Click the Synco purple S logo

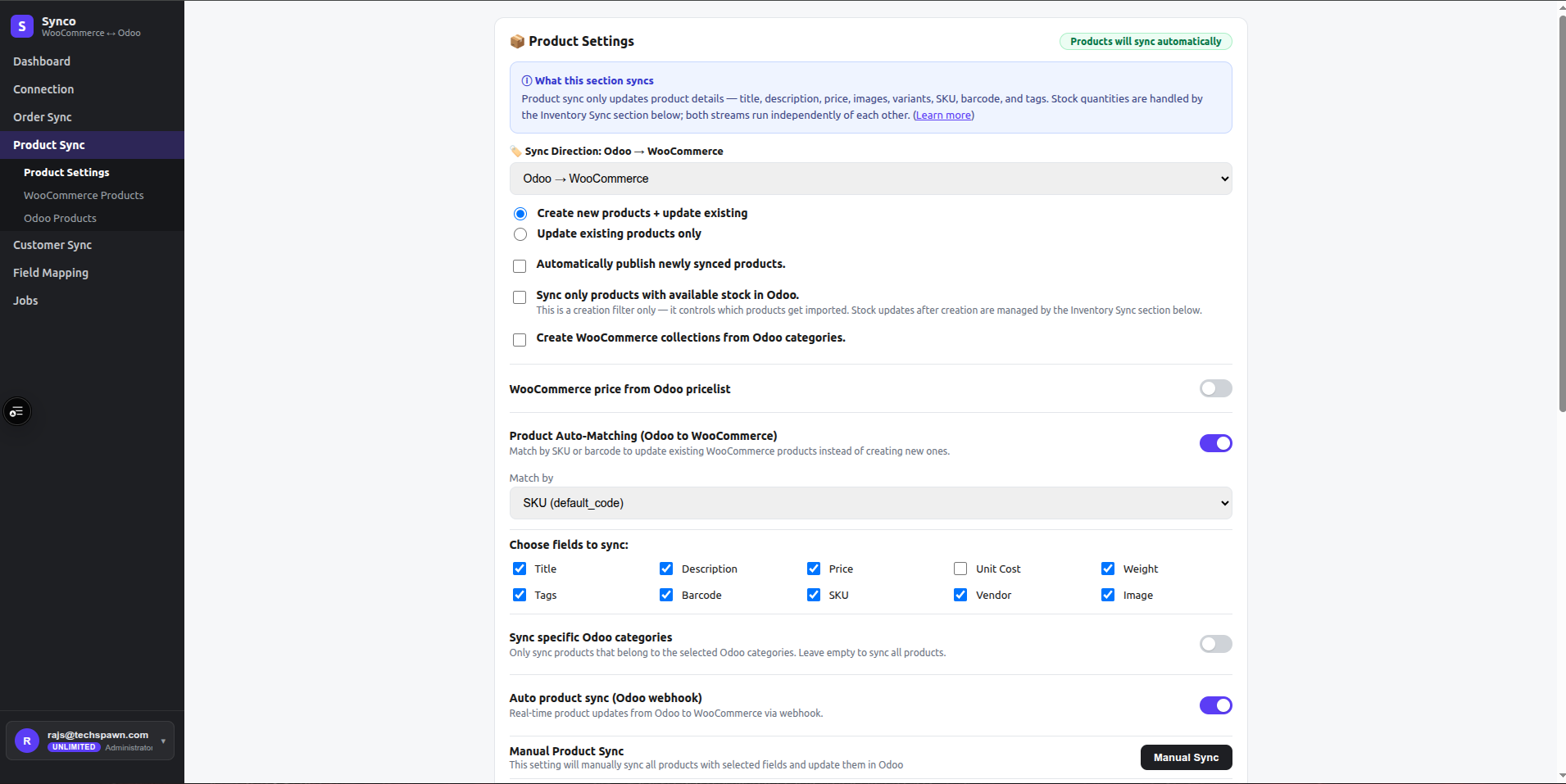point(22,26)
